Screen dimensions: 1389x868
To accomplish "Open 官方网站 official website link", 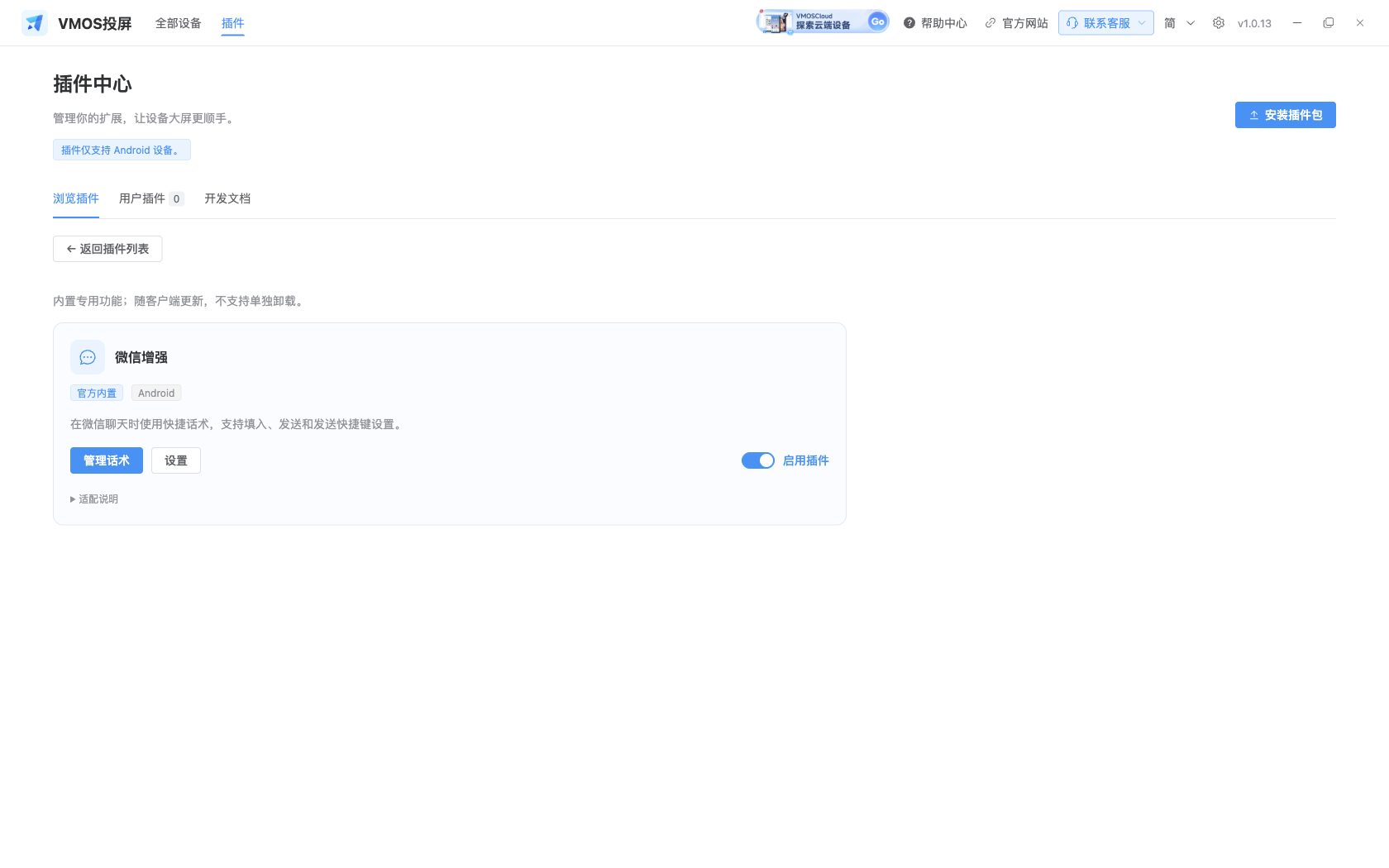I will tap(1016, 23).
